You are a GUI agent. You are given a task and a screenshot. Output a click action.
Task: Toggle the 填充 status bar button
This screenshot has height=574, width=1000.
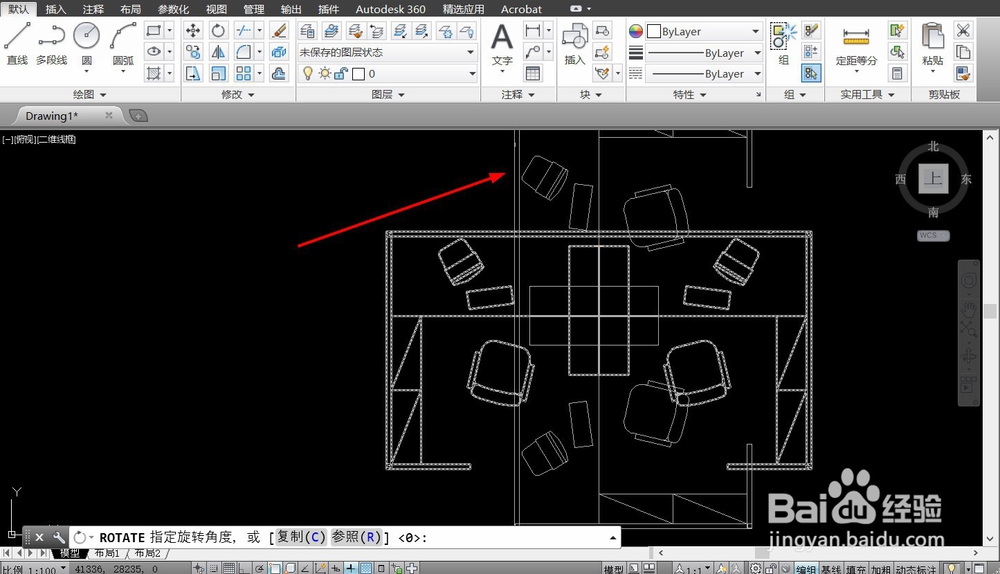pos(856,569)
